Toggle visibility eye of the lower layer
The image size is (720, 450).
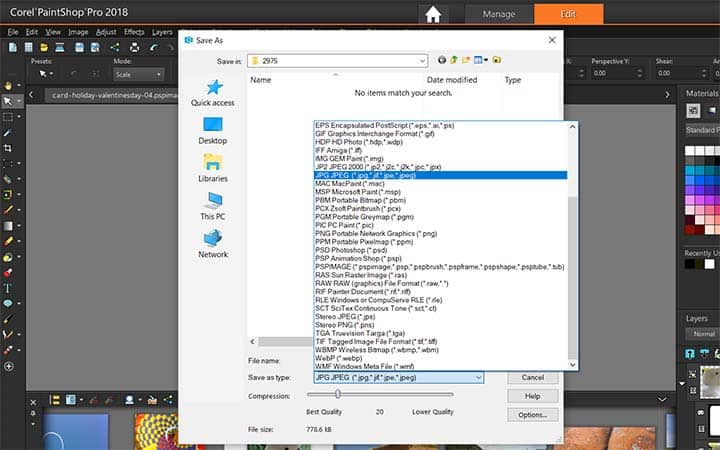coord(701,413)
